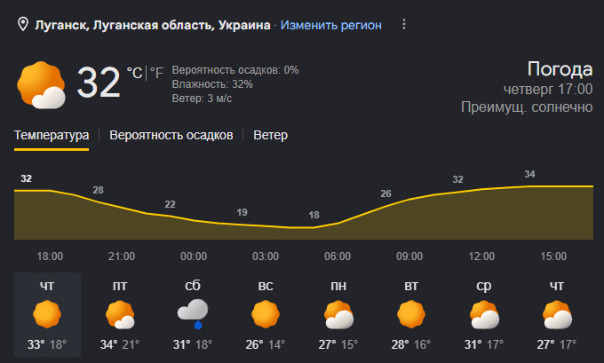Select the Температура tab
The width and height of the screenshot is (604, 363).
point(52,135)
